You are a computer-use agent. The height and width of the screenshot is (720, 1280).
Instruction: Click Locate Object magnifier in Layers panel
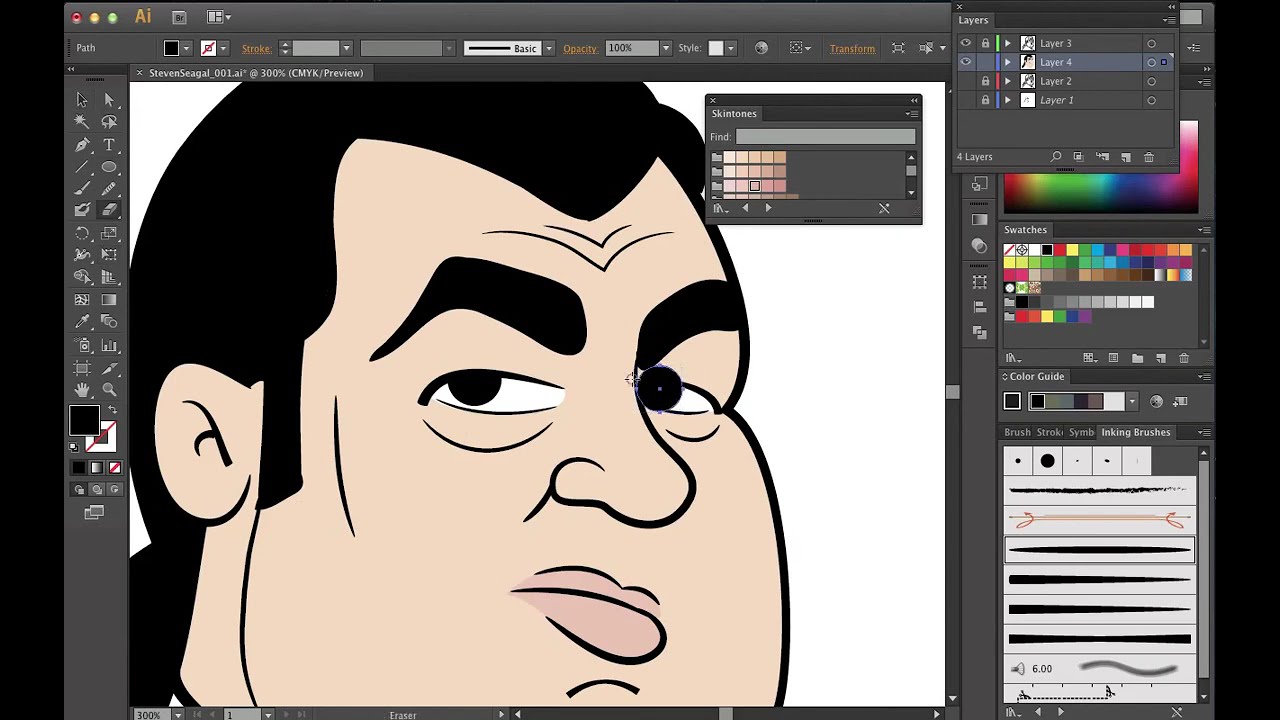click(x=1056, y=157)
